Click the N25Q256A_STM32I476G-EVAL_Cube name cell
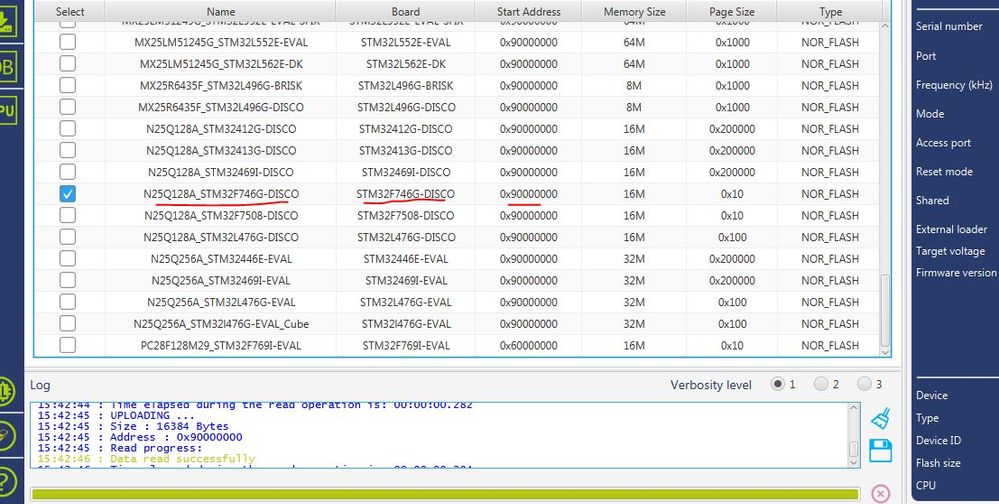999x504 pixels. click(x=220, y=324)
